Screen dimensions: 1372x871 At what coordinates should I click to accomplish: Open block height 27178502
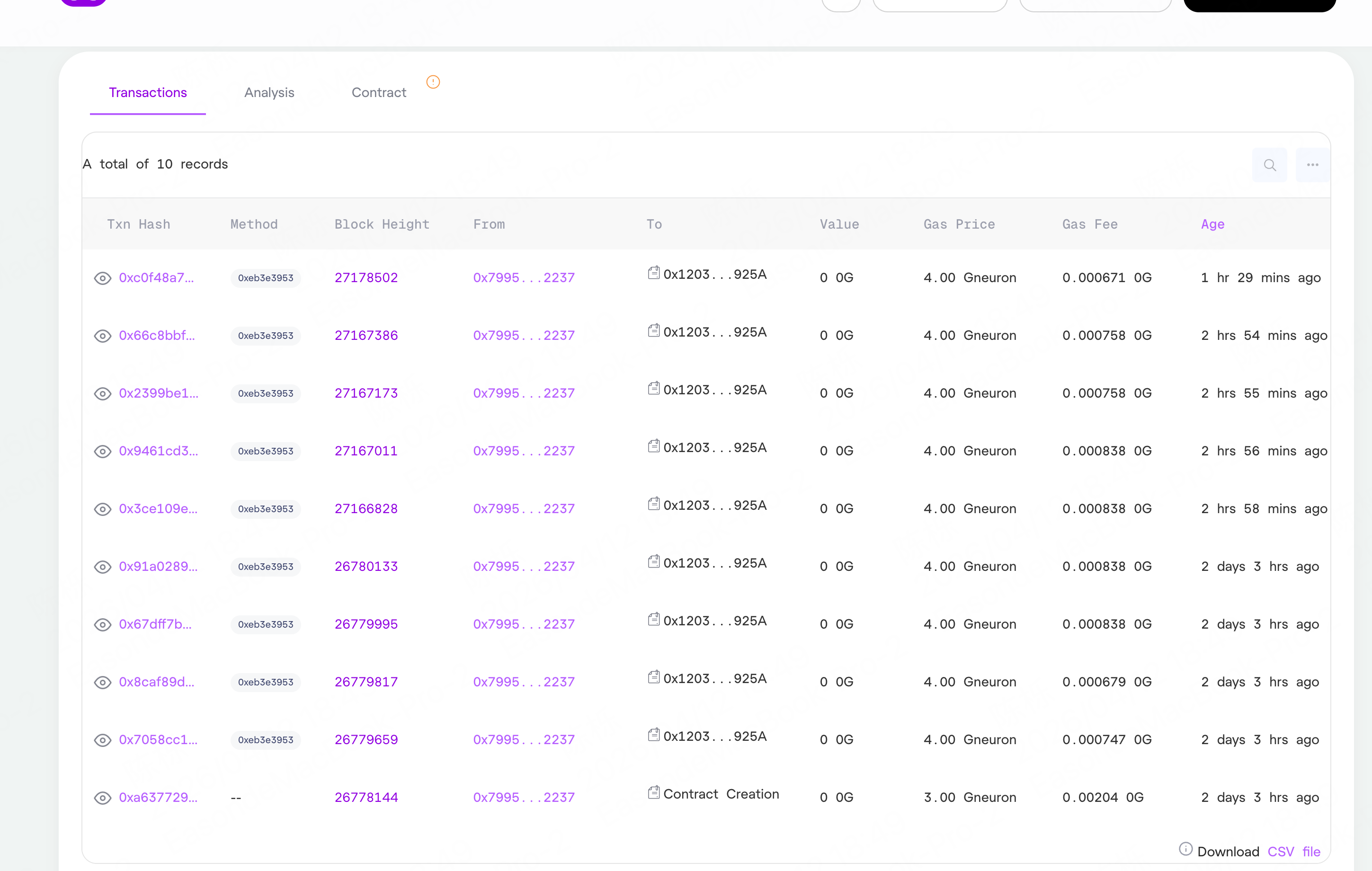(366, 278)
